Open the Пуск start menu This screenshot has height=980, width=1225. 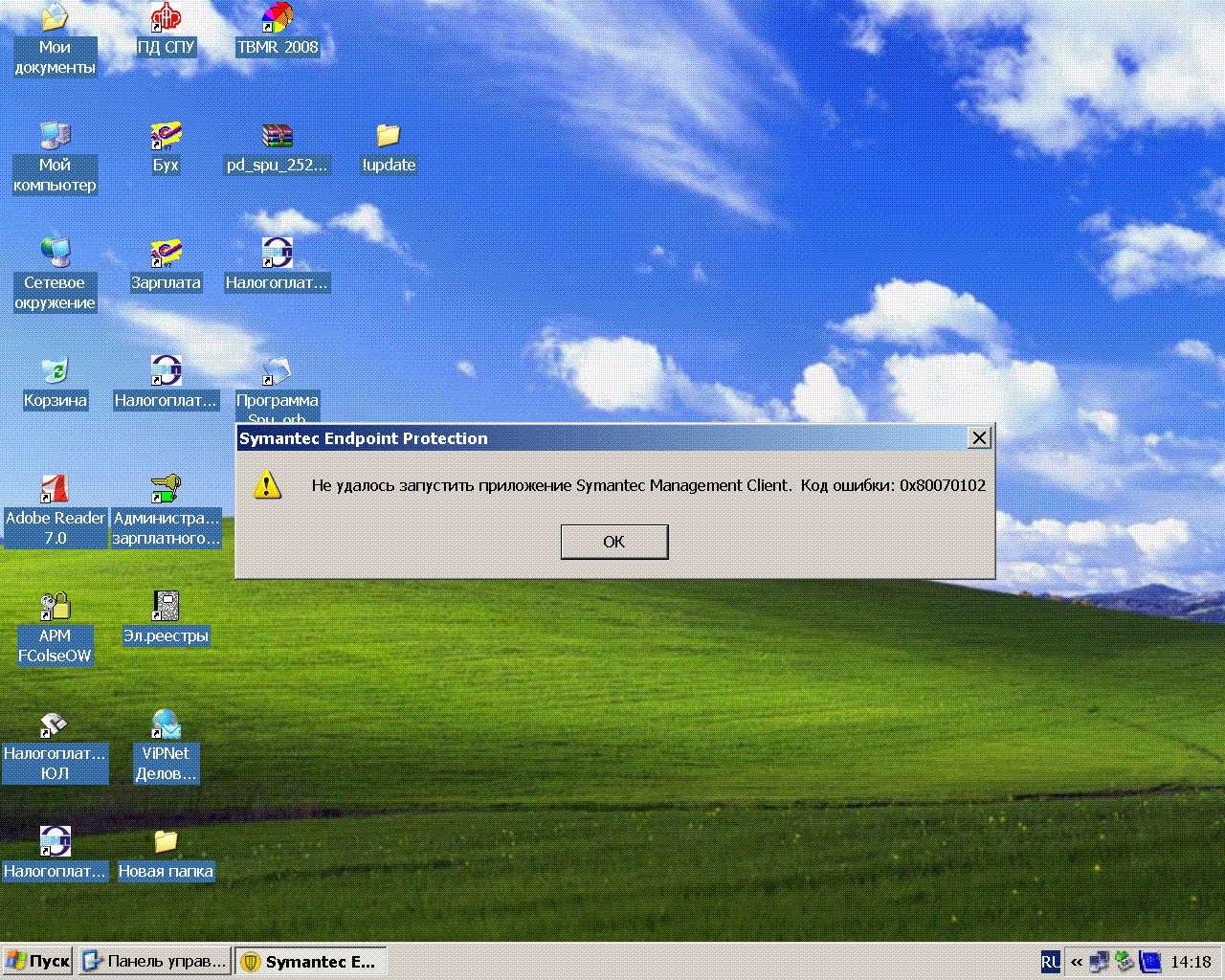[38, 962]
